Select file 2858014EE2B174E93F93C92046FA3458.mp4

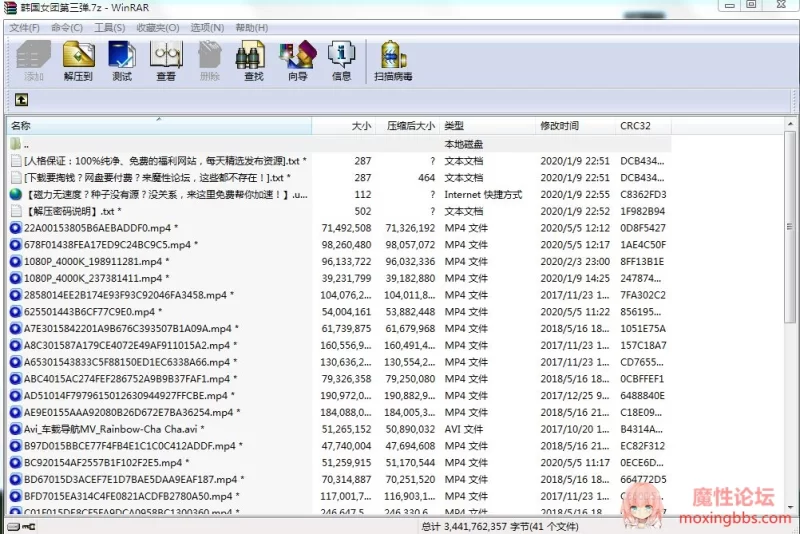click(129, 295)
